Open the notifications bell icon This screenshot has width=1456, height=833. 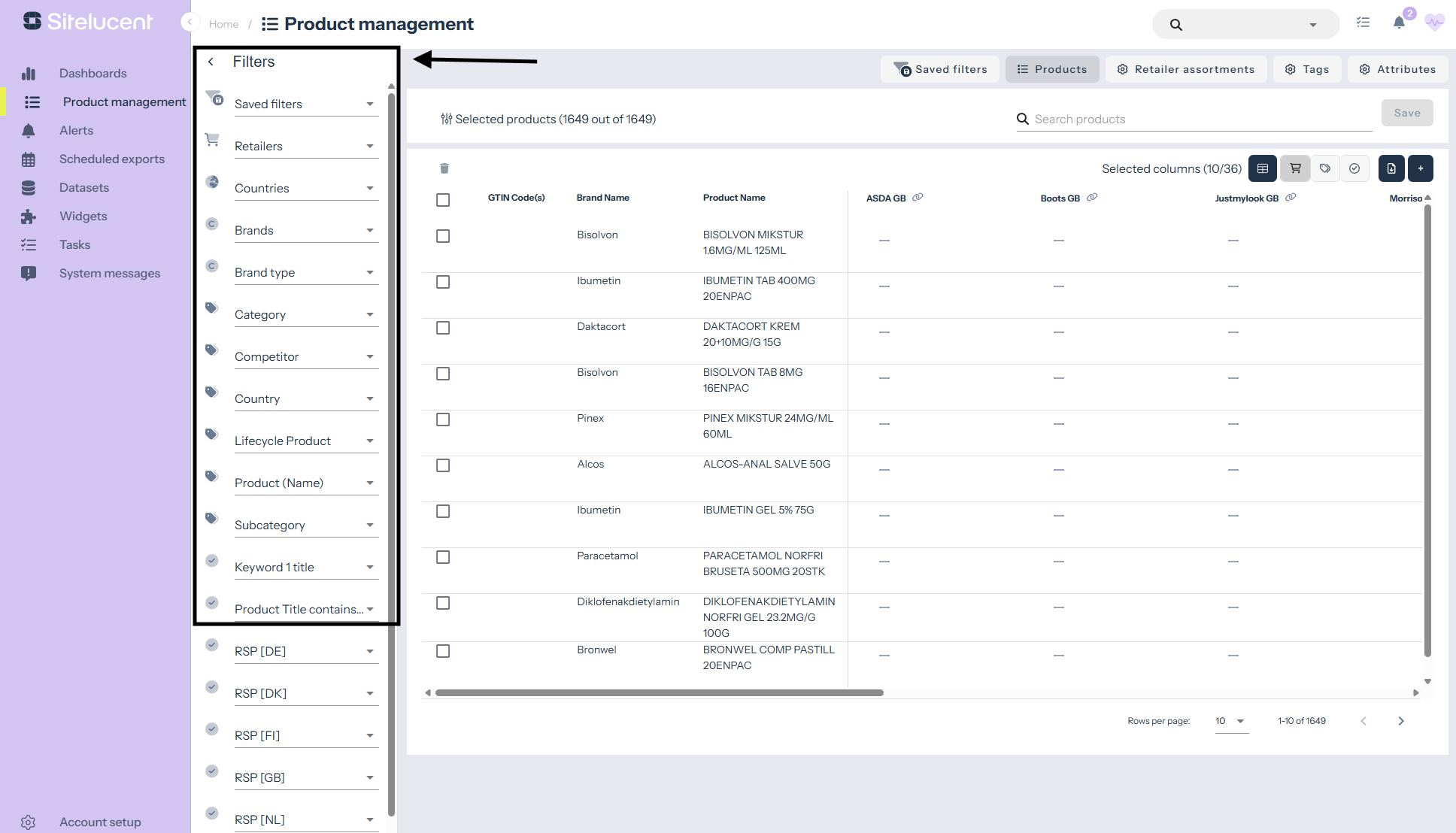(x=1399, y=23)
